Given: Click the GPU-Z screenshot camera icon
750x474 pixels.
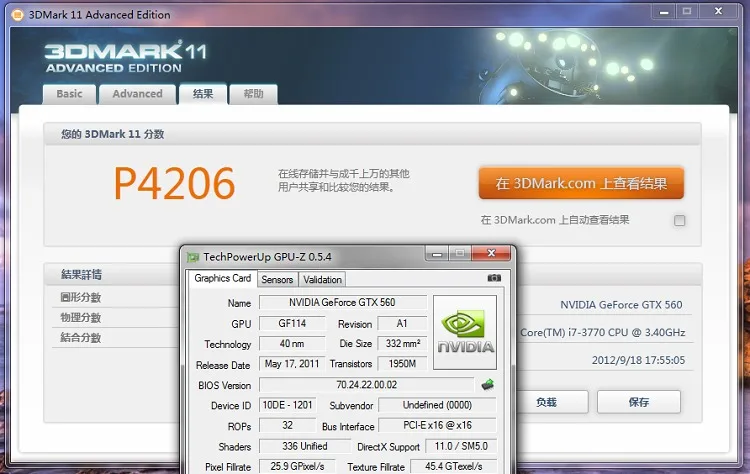Looking at the screenshot, I should click(x=494, y=278).
